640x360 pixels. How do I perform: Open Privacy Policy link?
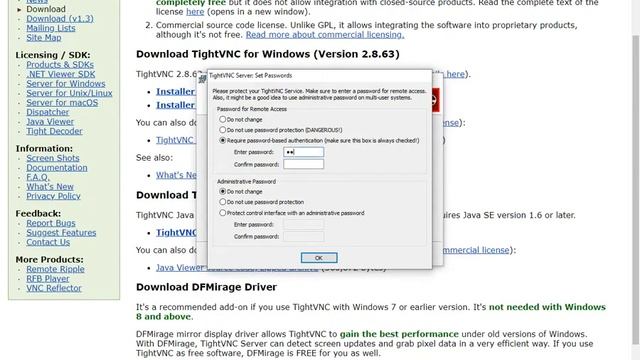[53, 196]
